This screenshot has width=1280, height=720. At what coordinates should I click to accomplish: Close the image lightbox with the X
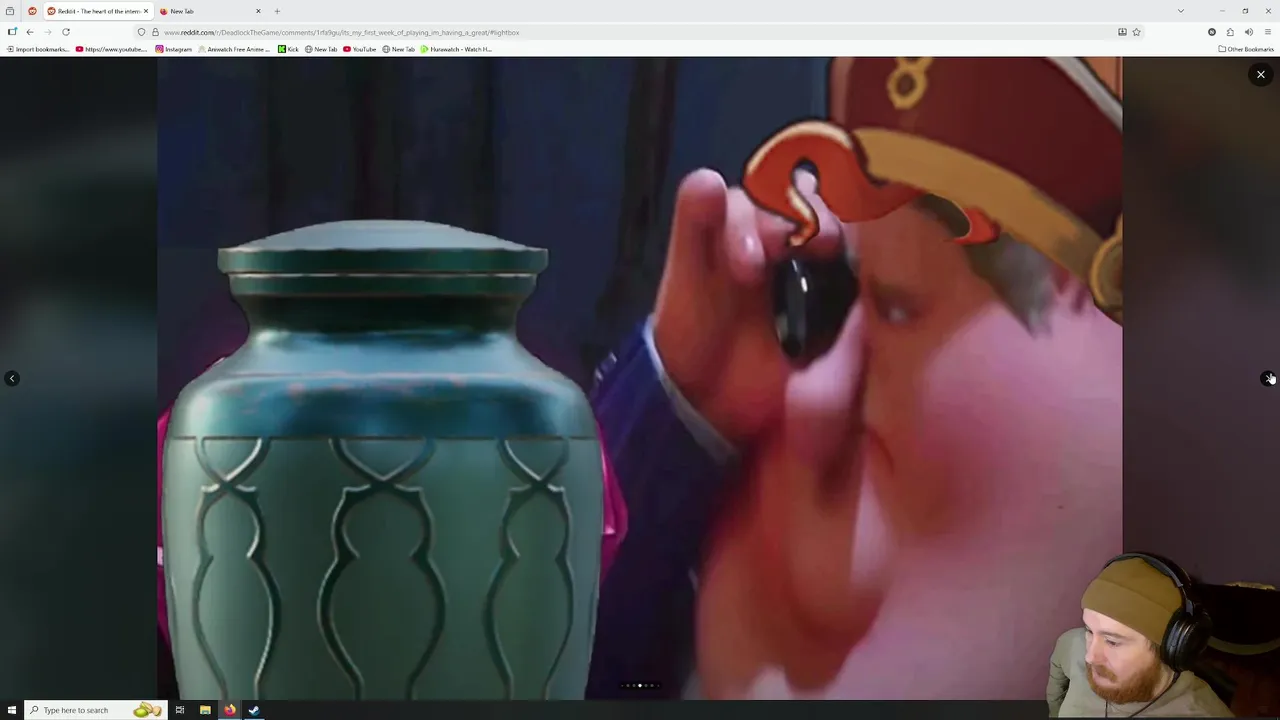(x=1260, y=74)
